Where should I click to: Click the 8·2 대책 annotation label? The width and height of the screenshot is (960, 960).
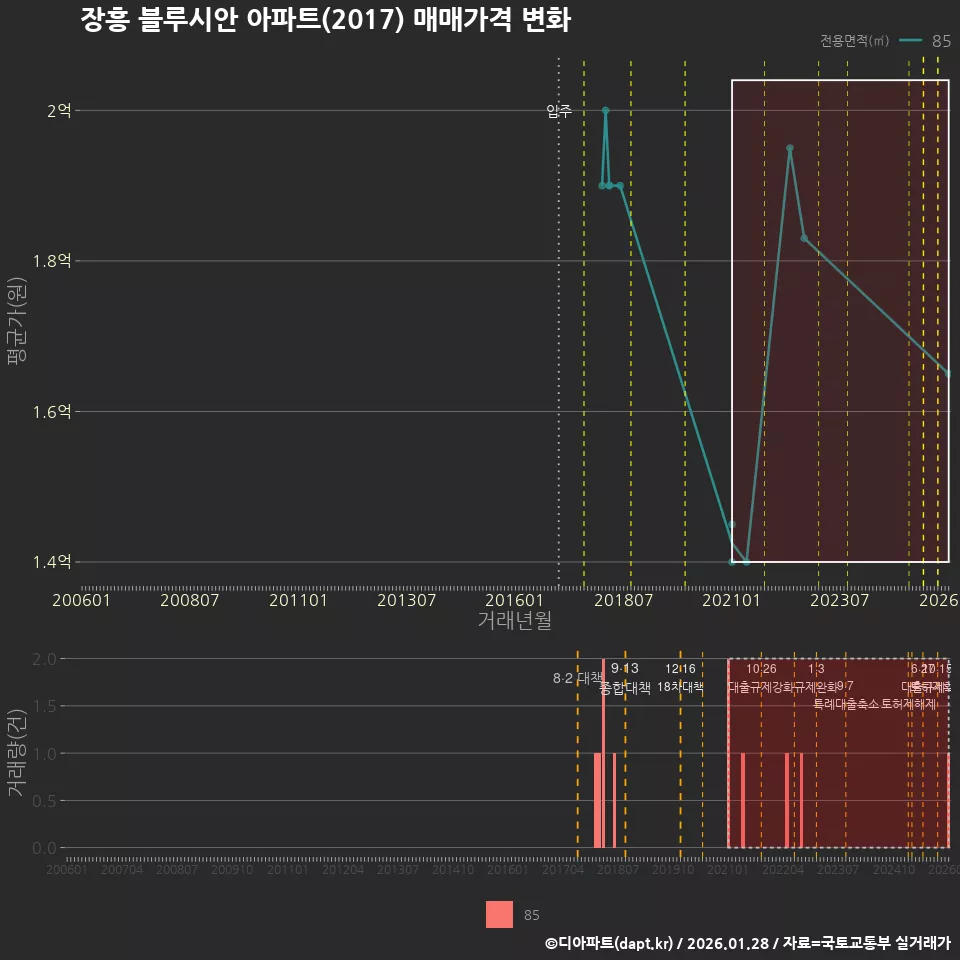point(576,678)
